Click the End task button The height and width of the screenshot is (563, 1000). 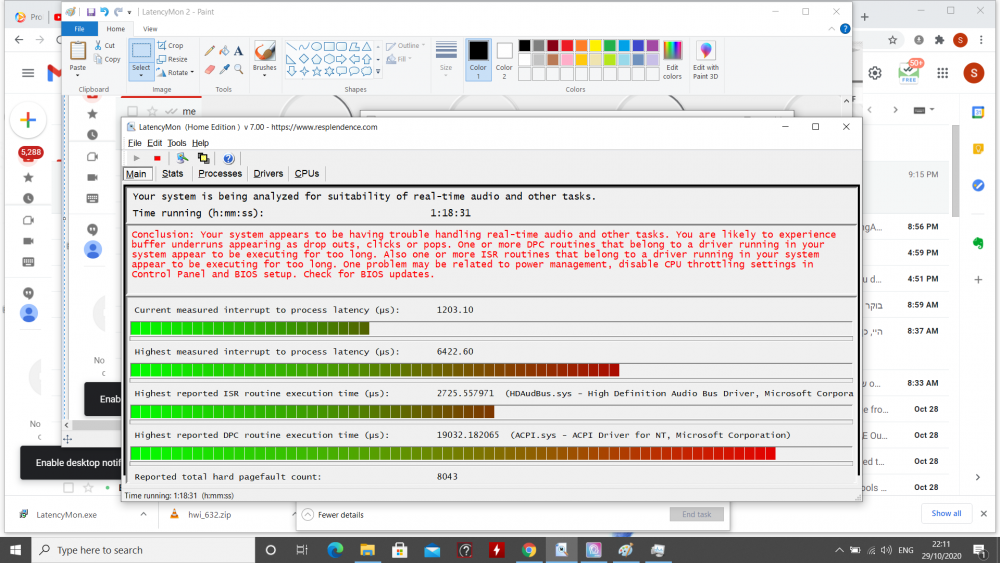[x=696, y=515]
